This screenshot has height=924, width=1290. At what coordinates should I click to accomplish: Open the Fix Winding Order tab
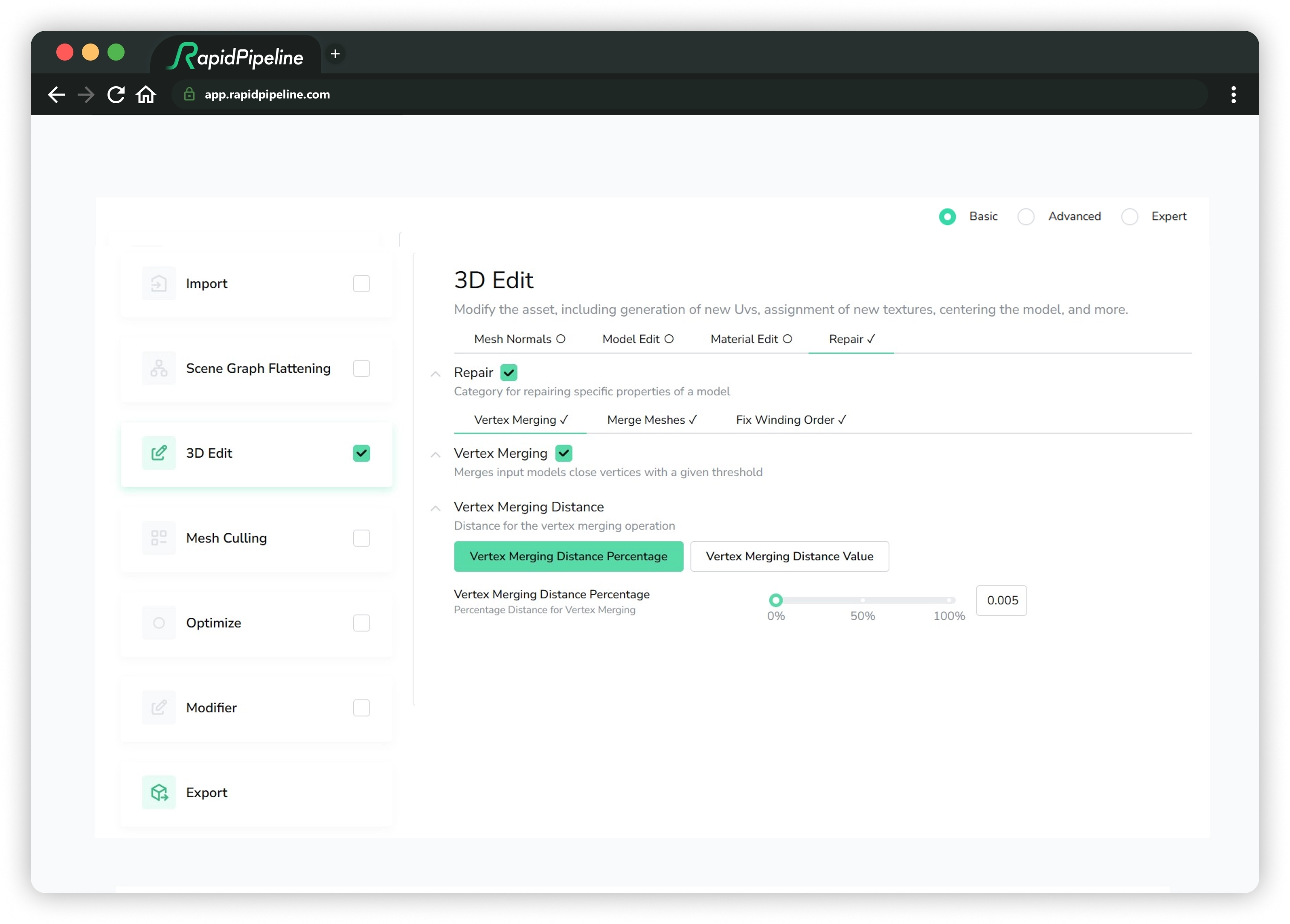[790, 420]
